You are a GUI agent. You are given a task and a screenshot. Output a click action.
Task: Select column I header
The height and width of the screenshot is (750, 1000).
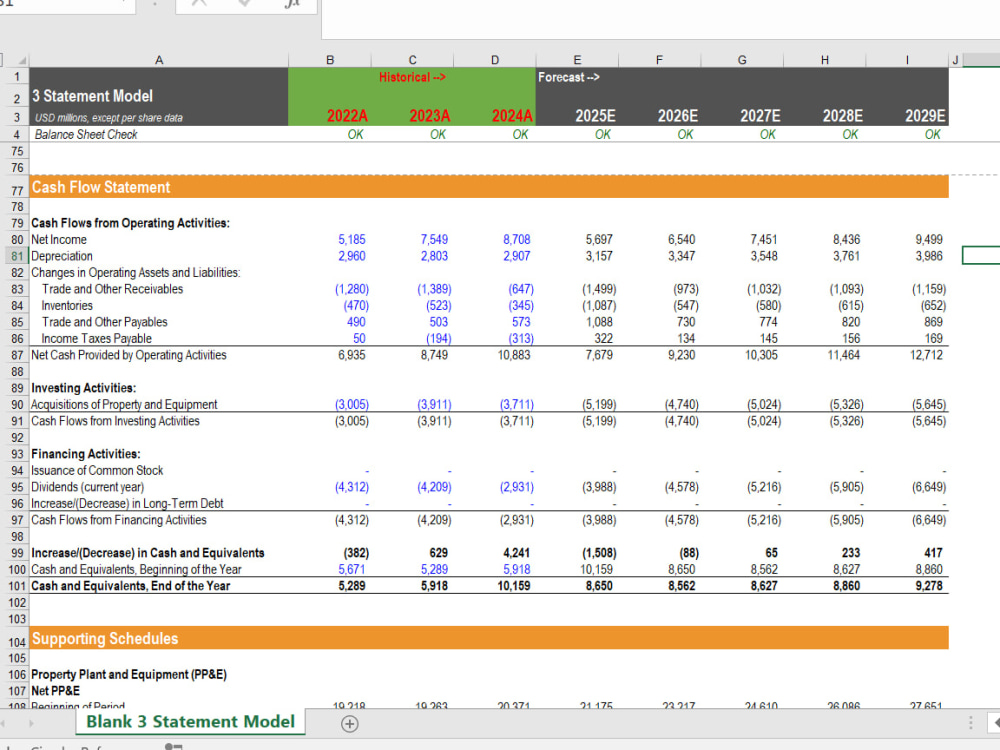coord(907,60)
